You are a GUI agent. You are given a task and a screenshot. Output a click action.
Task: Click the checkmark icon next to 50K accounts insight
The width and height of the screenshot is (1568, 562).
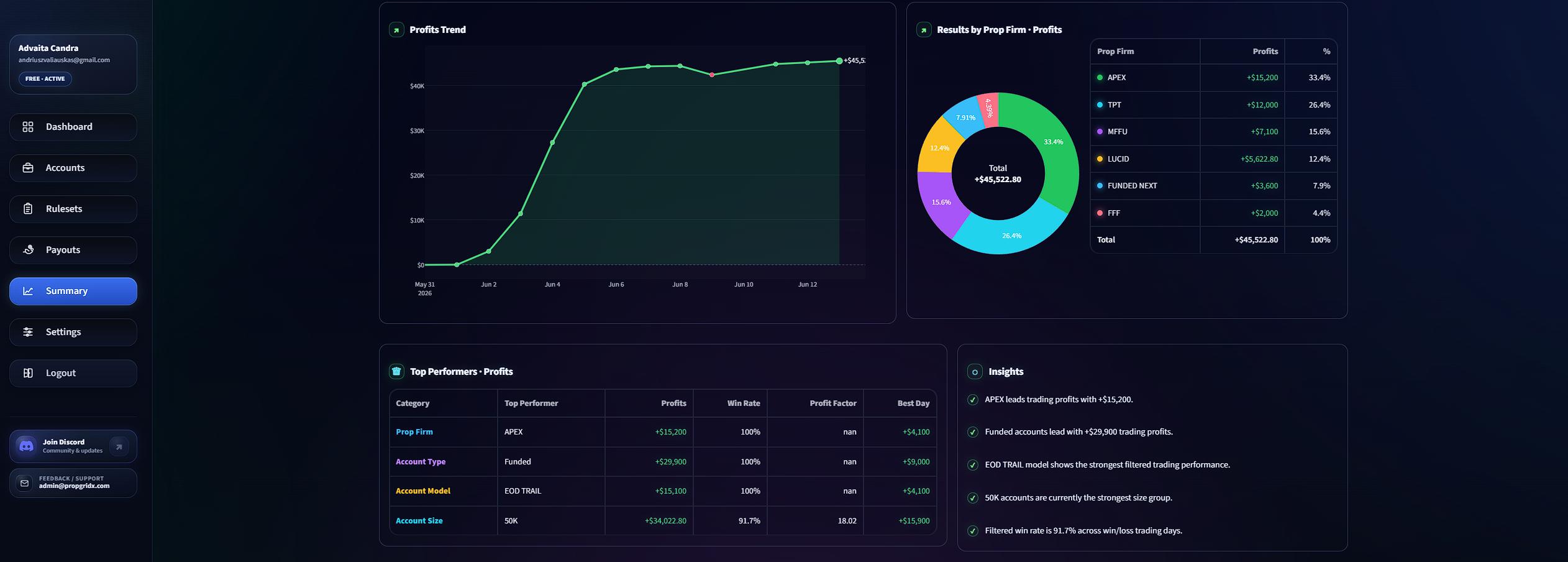tap(973, 498)
